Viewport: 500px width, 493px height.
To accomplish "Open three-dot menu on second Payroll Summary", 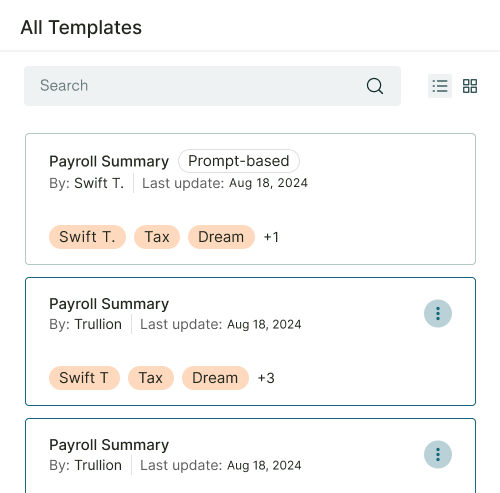I will tap(438, 313).
